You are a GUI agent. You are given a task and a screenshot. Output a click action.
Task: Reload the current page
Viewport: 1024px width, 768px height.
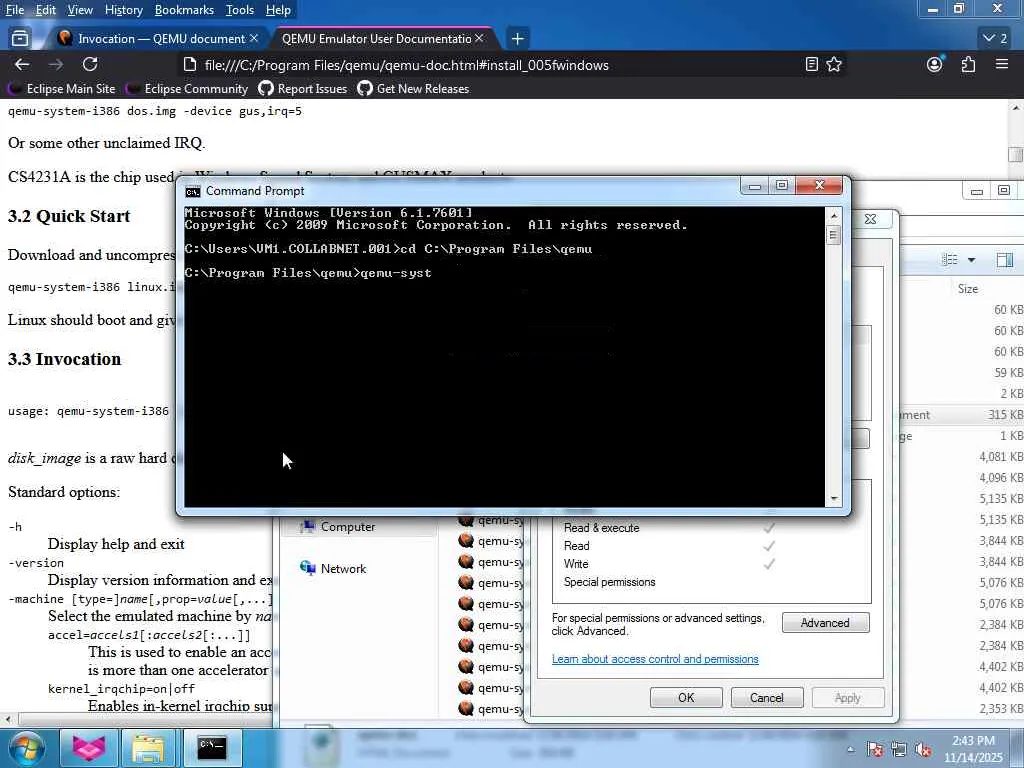click(90, 65)
